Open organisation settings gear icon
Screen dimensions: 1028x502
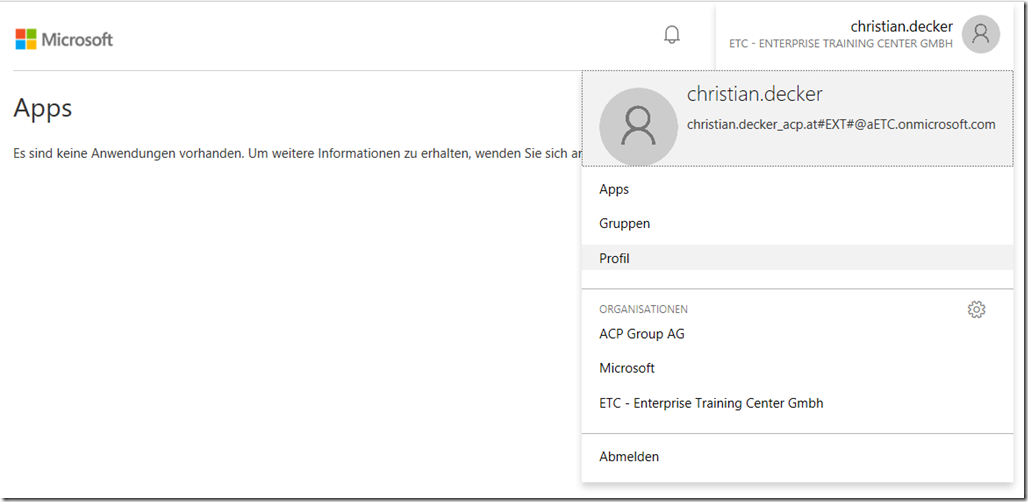pyautogui.click(x=977, y=309)
